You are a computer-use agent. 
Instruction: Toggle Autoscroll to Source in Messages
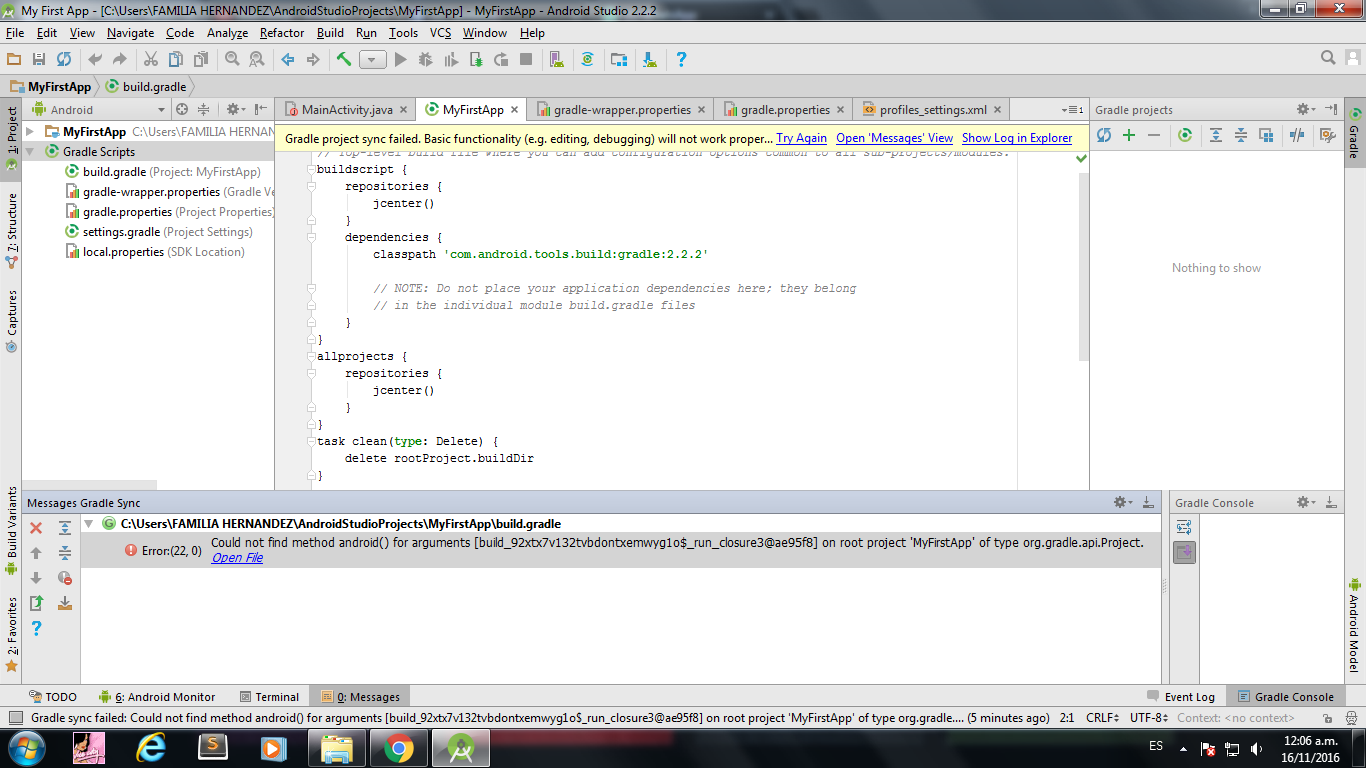65,603
